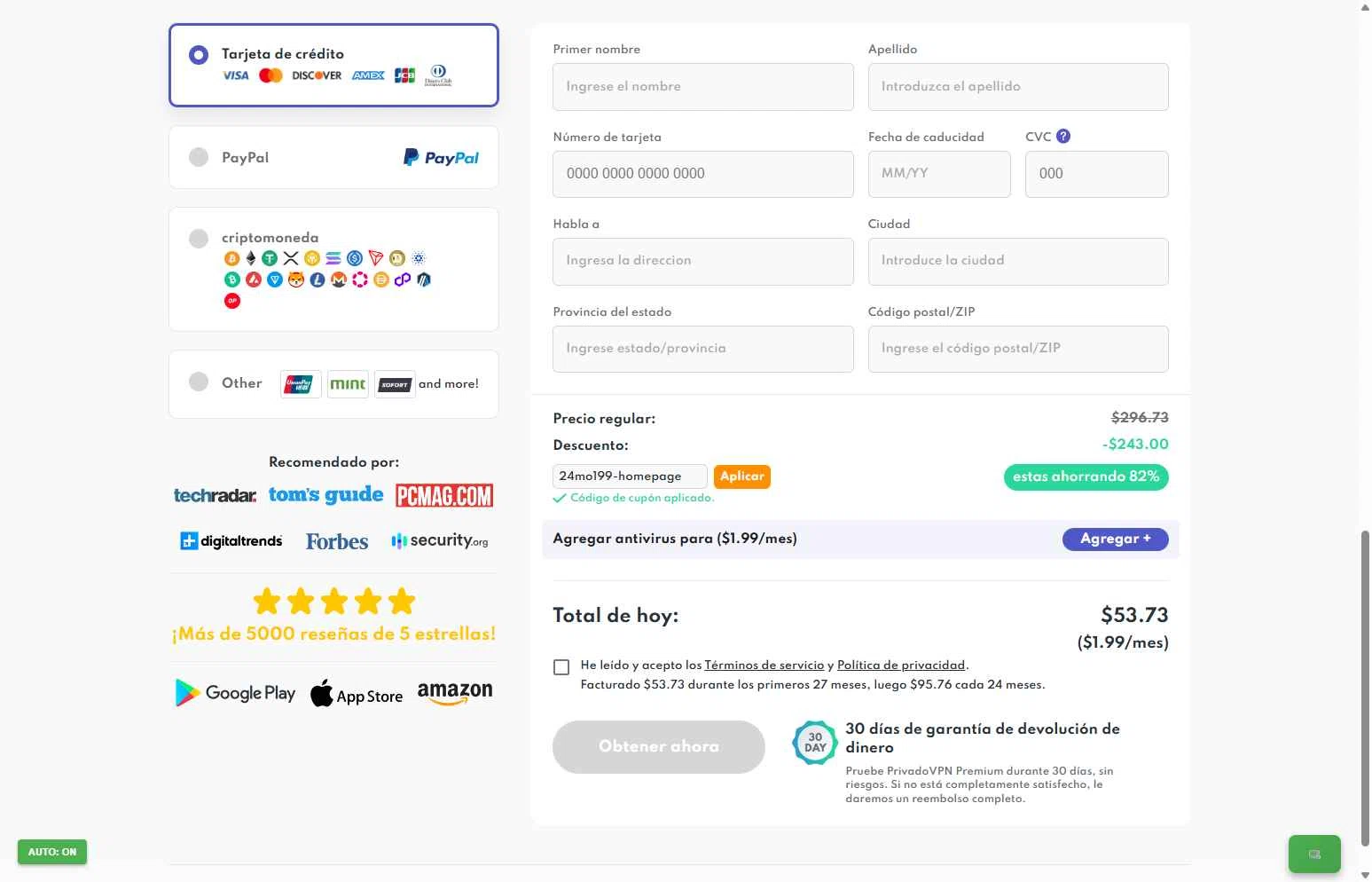
Task: Open the chat widget icon
Action: pos(1314,854)
